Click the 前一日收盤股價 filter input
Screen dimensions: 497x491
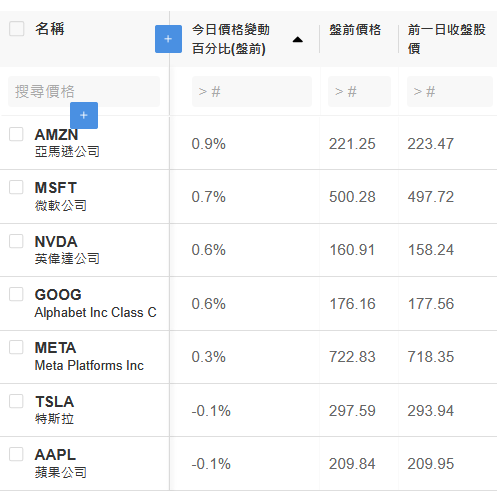click(450, 92)
